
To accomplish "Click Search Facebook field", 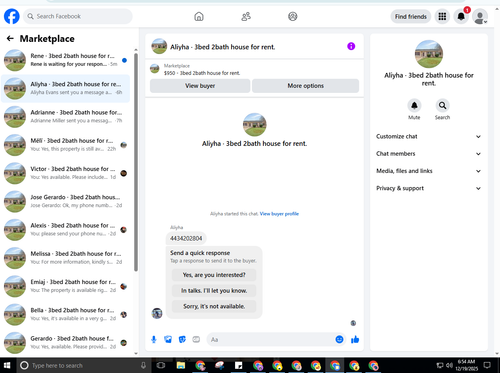I will pyautogui.click(x=78, y=16).
